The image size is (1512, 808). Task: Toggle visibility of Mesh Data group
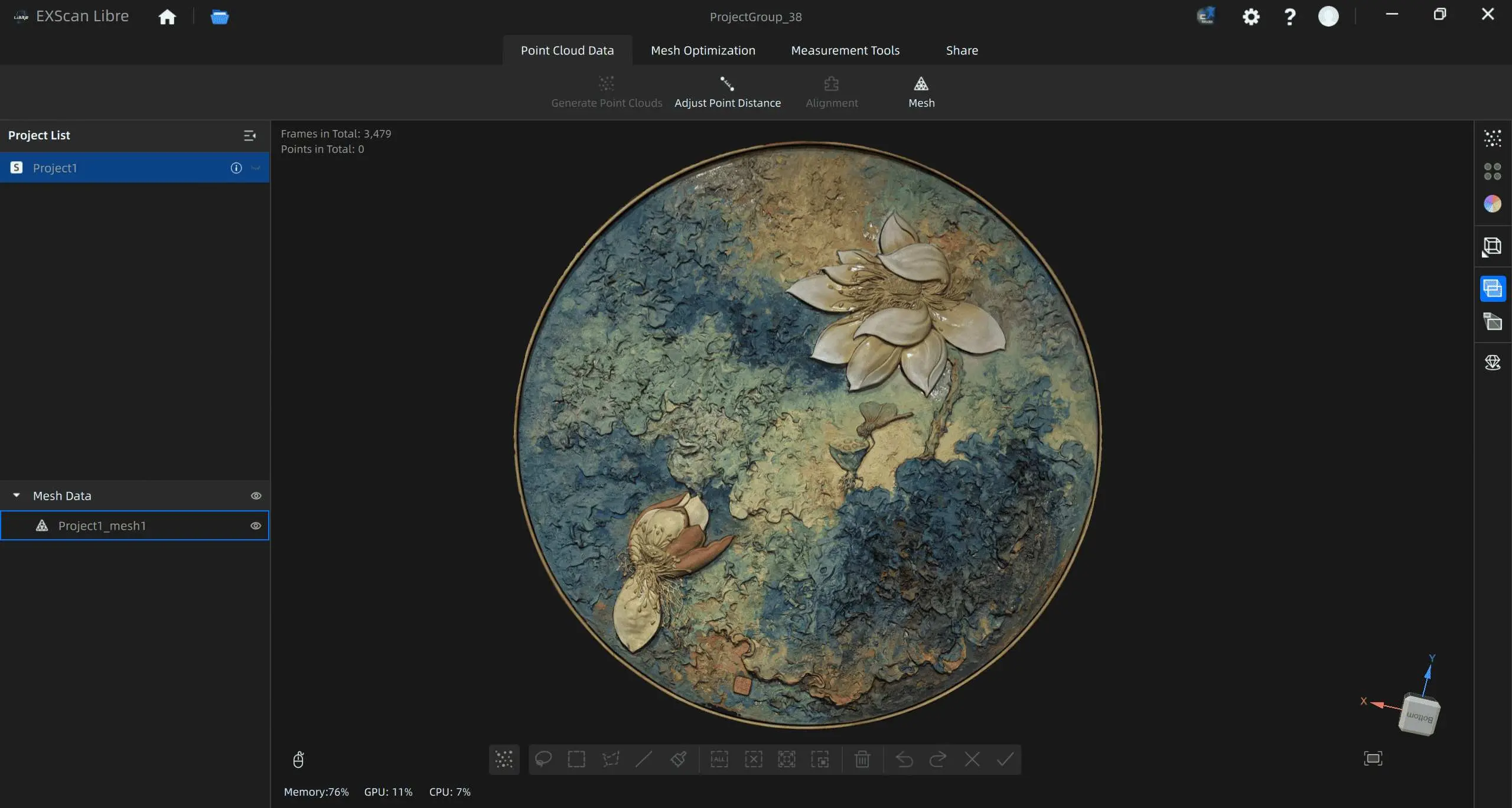coord(256,496)
